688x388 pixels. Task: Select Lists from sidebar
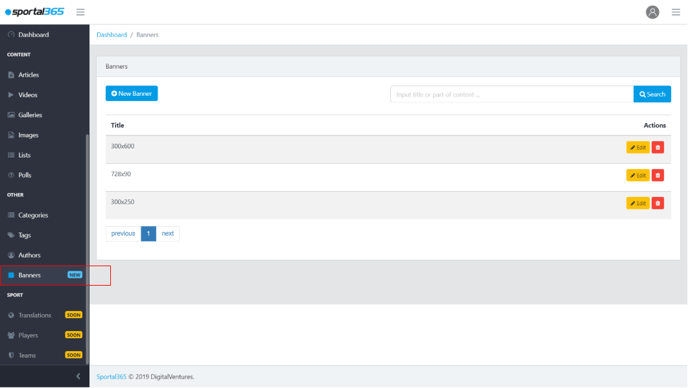tap(44, 155)
